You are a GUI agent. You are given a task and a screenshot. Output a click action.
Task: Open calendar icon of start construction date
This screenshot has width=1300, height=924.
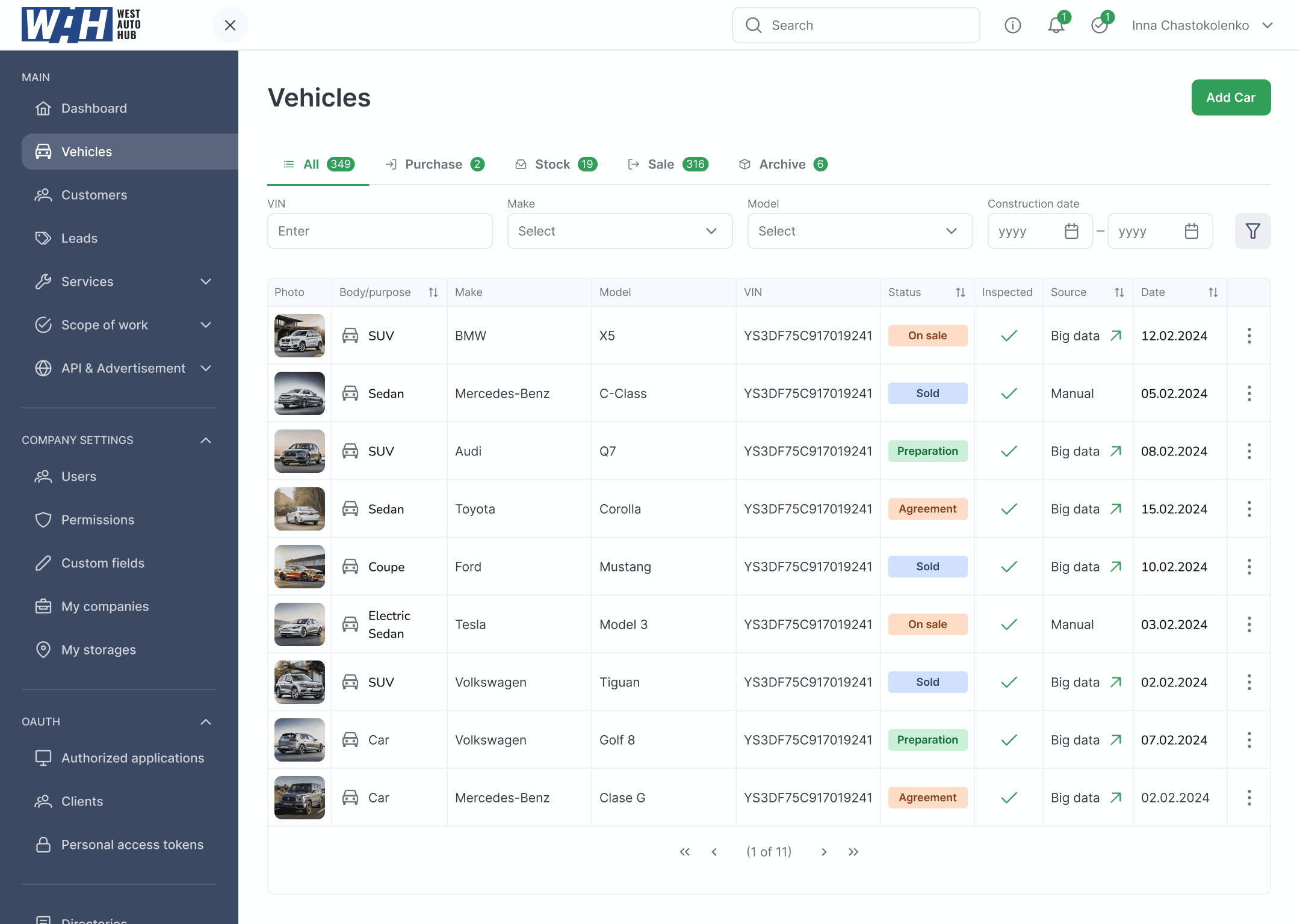tap(1071, 231)
